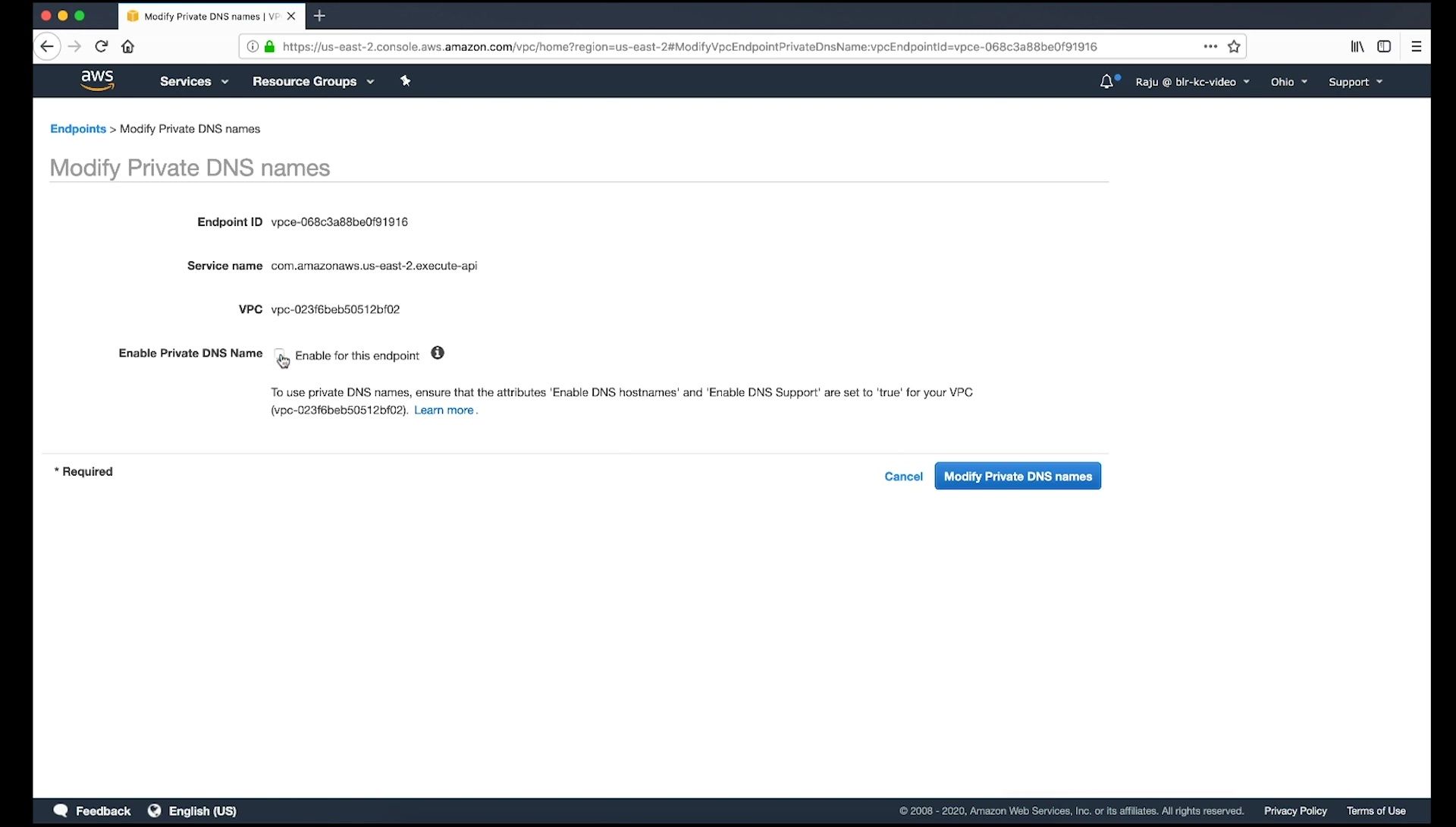The image size is (1456, 827).
Task: Click the Modify Private DNS names button
Action: (1018, 476)
